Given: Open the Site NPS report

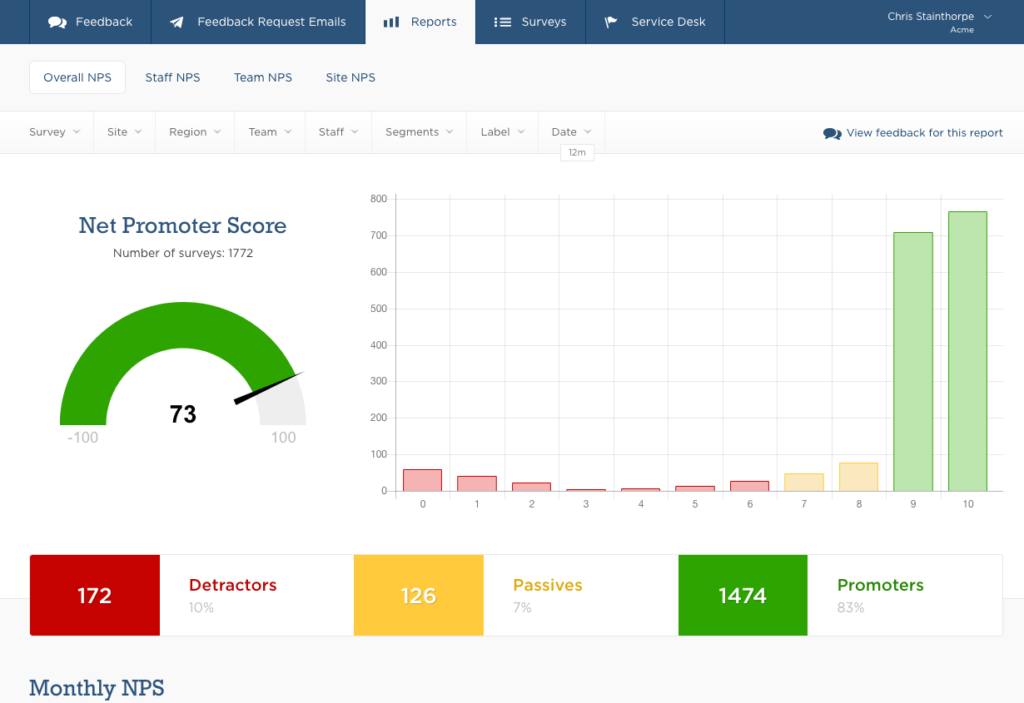Looking at the screenshot, I should point(350,77).
